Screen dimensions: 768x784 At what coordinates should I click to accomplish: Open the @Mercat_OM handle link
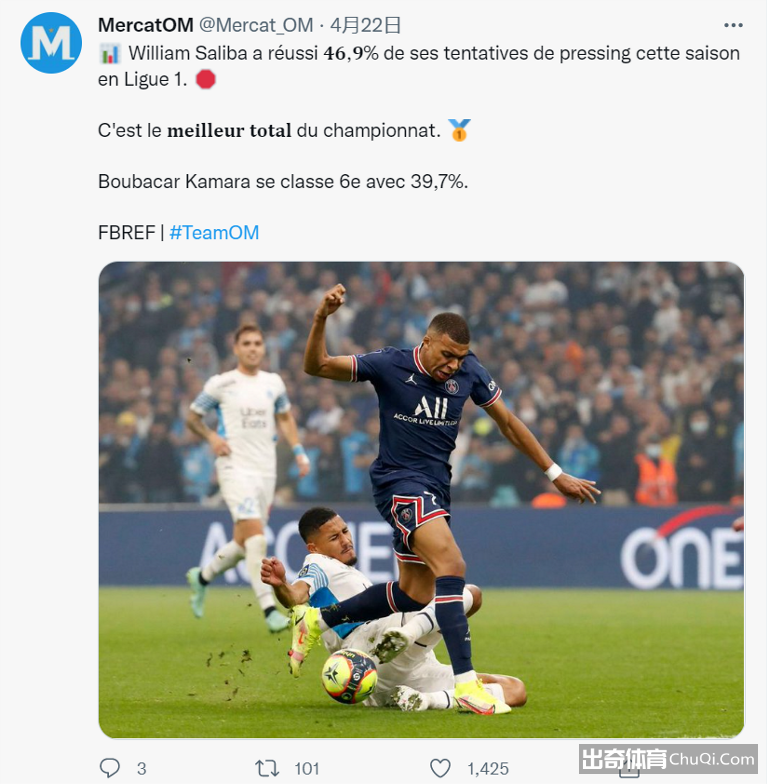pos(256,25)
